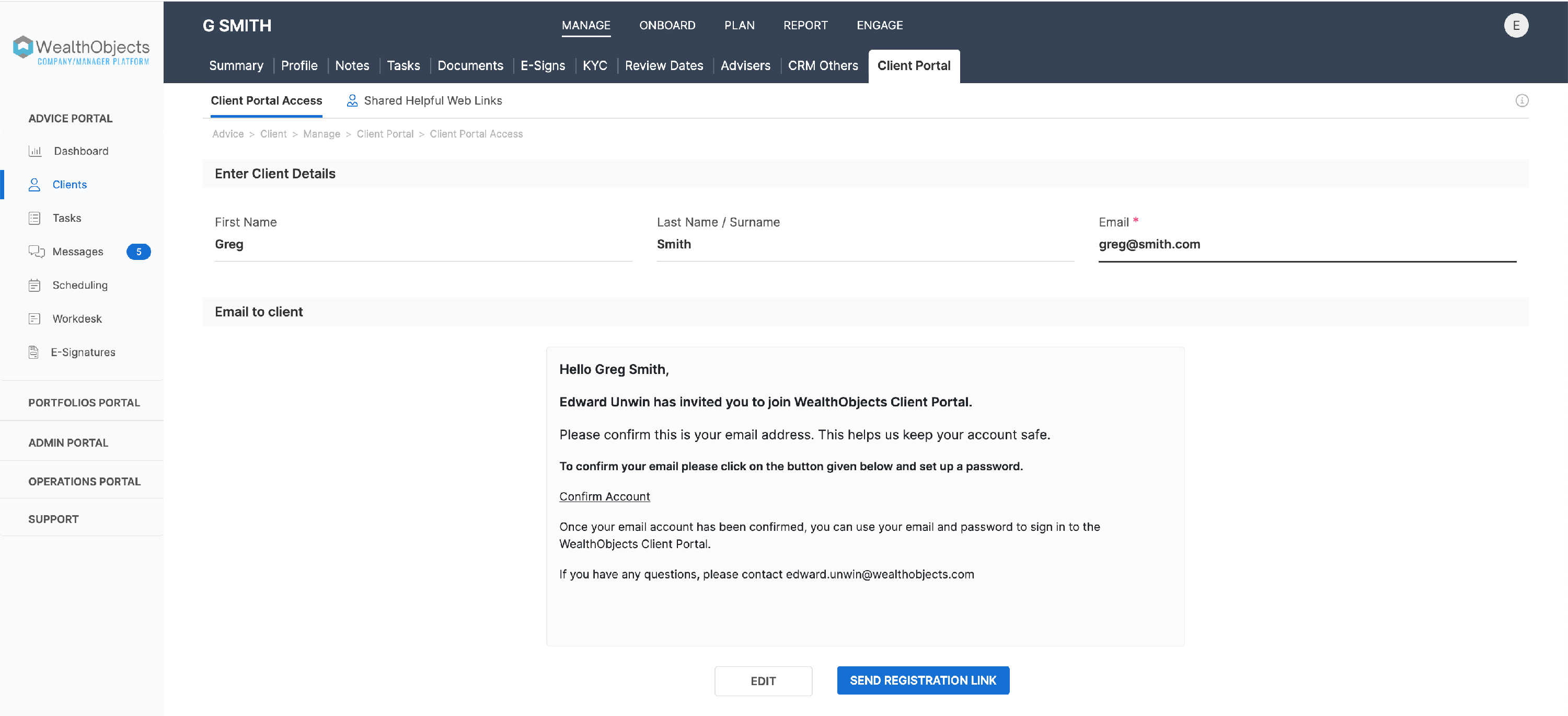Switch to the KYC tab

click(x=595, y=65)
